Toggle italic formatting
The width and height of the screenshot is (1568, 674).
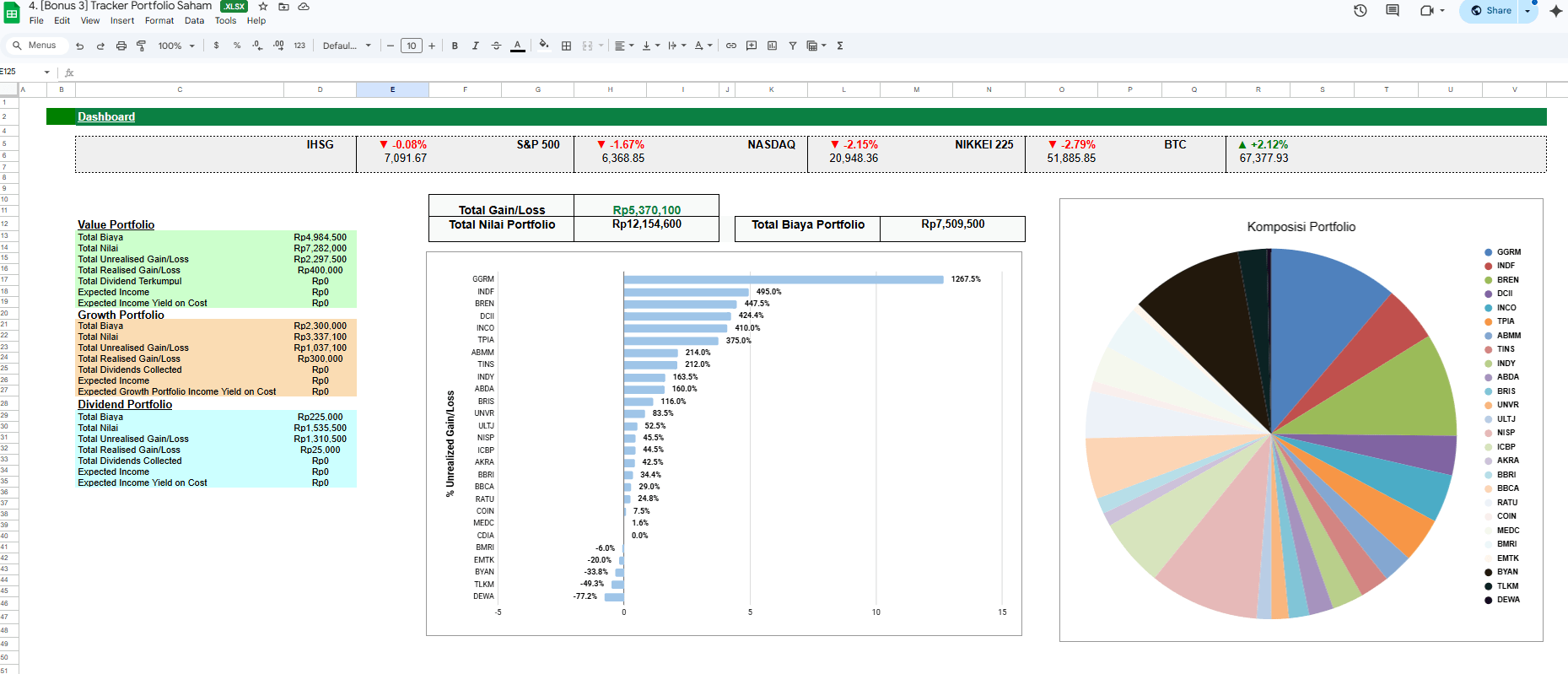click(x=476, y=46)
